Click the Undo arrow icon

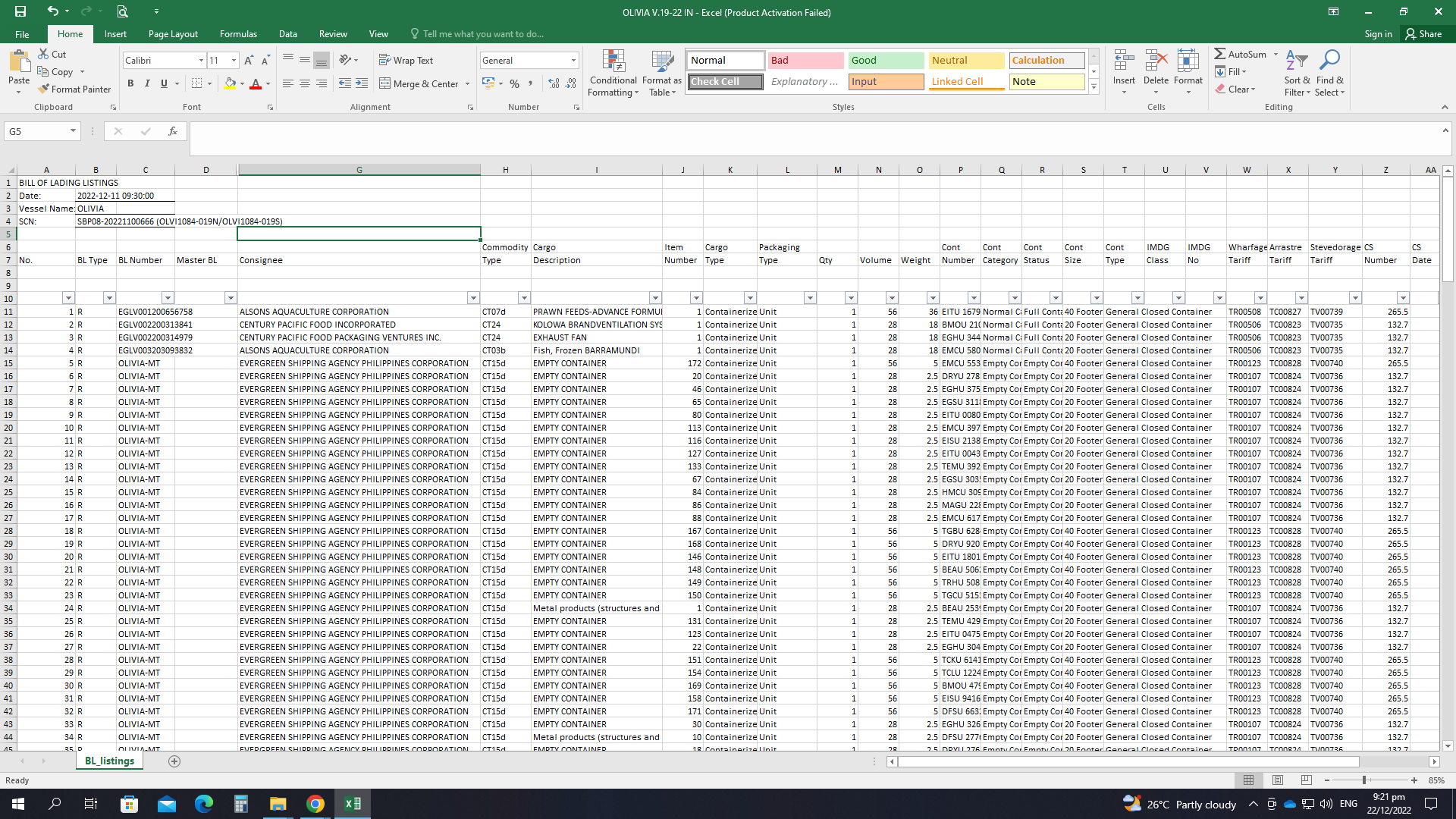pos(52,11)
